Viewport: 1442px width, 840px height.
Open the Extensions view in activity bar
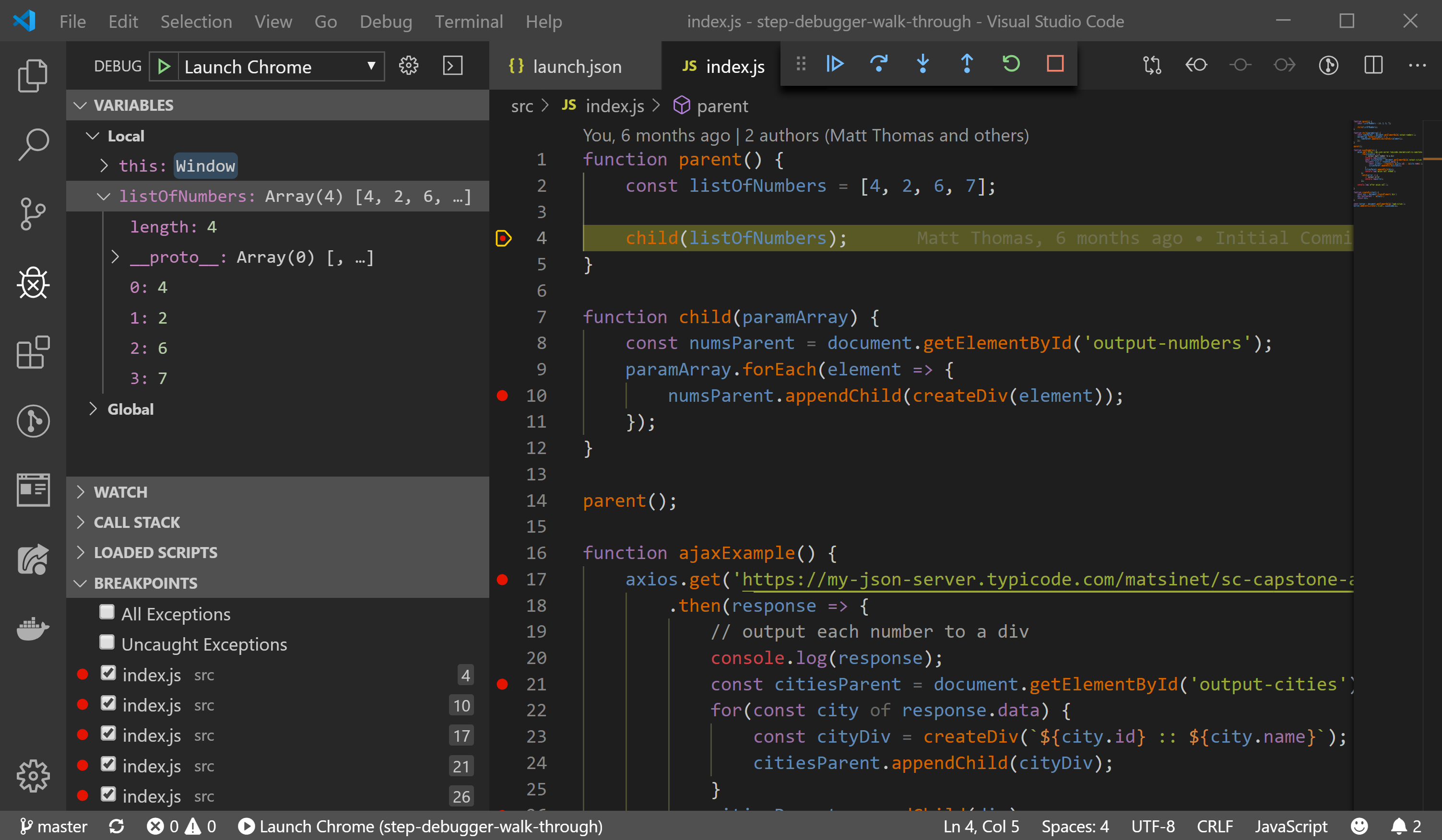click(x=33, y=352)
